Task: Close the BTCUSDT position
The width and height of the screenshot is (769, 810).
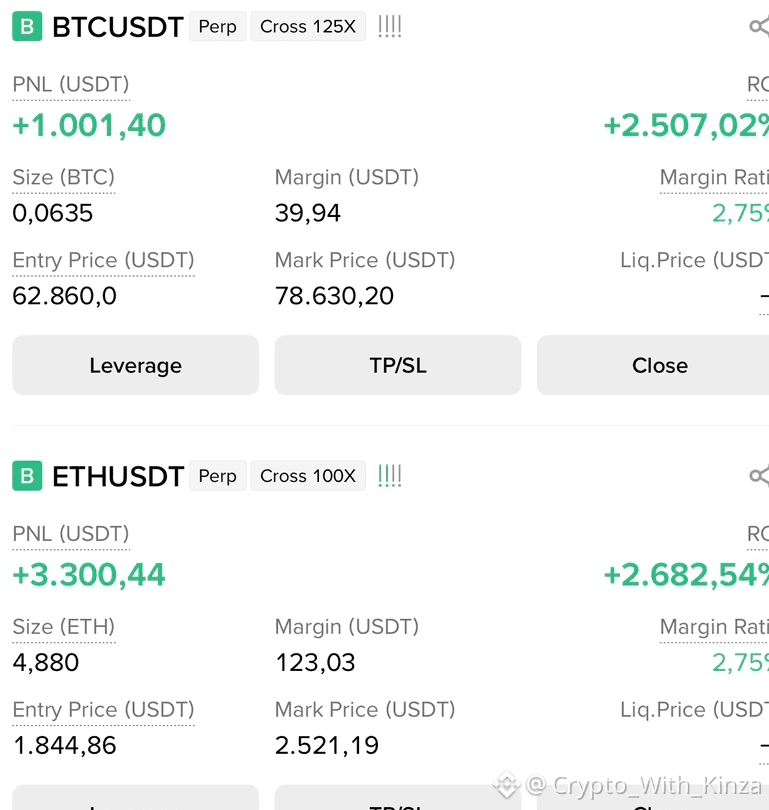Action: 653,365
